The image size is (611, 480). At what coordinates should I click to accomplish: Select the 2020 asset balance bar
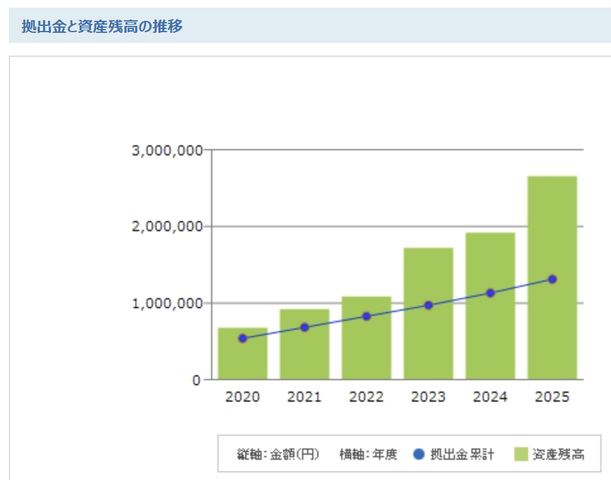pyautogui.click(x=242, y=353)
